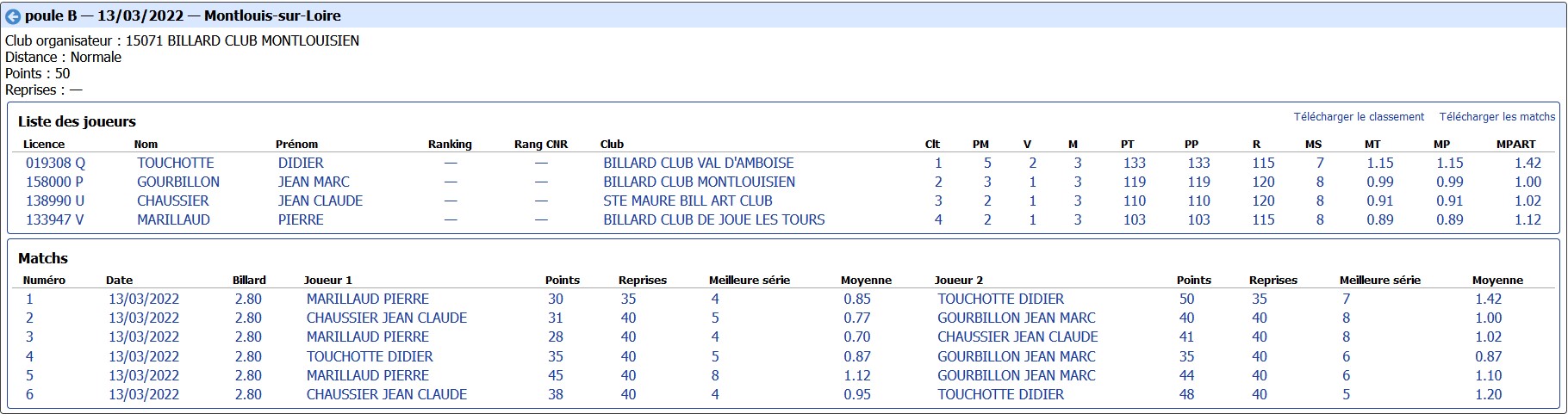This screenshot has height=420, width=1568.
Task: Select match number 1 in the Matchs table
Action: 29,299
